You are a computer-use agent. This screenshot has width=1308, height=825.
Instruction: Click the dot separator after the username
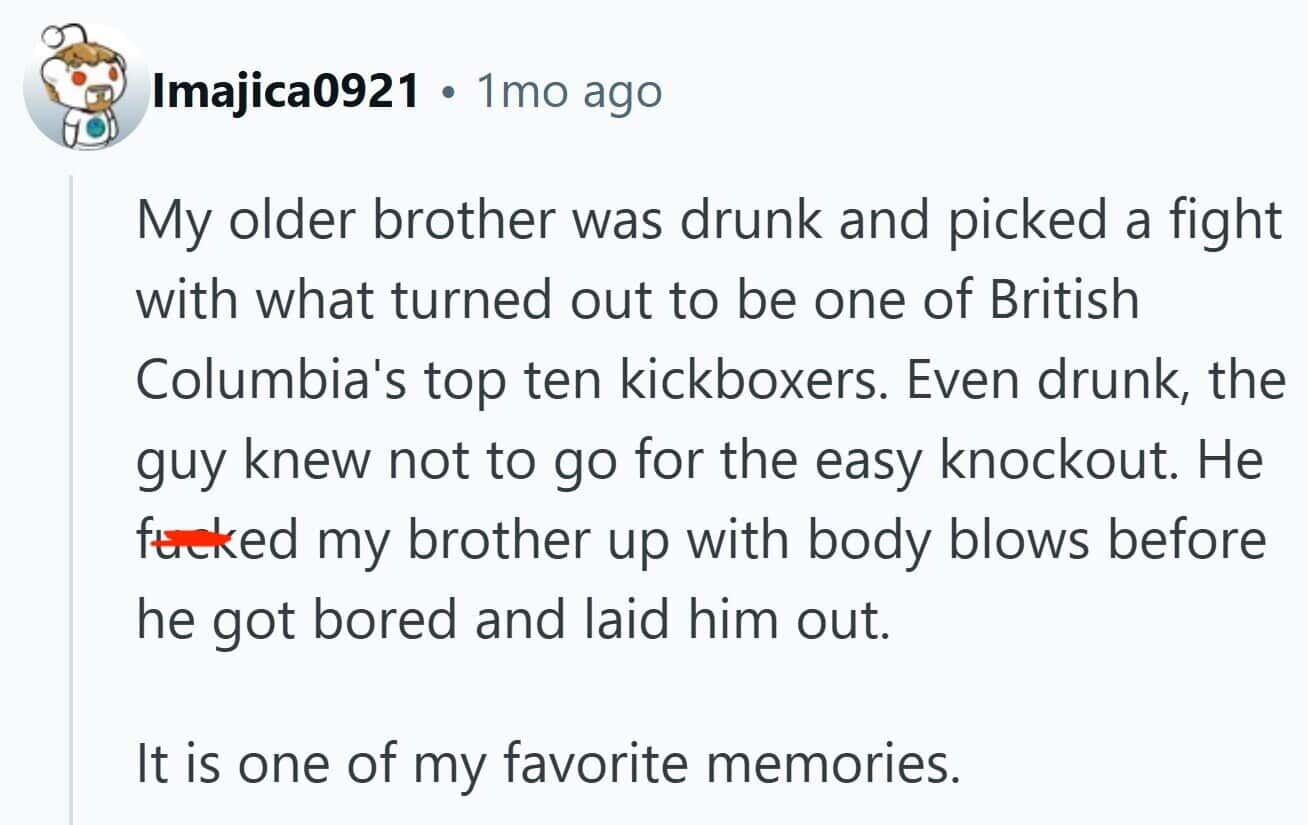[x=447, y=94]
